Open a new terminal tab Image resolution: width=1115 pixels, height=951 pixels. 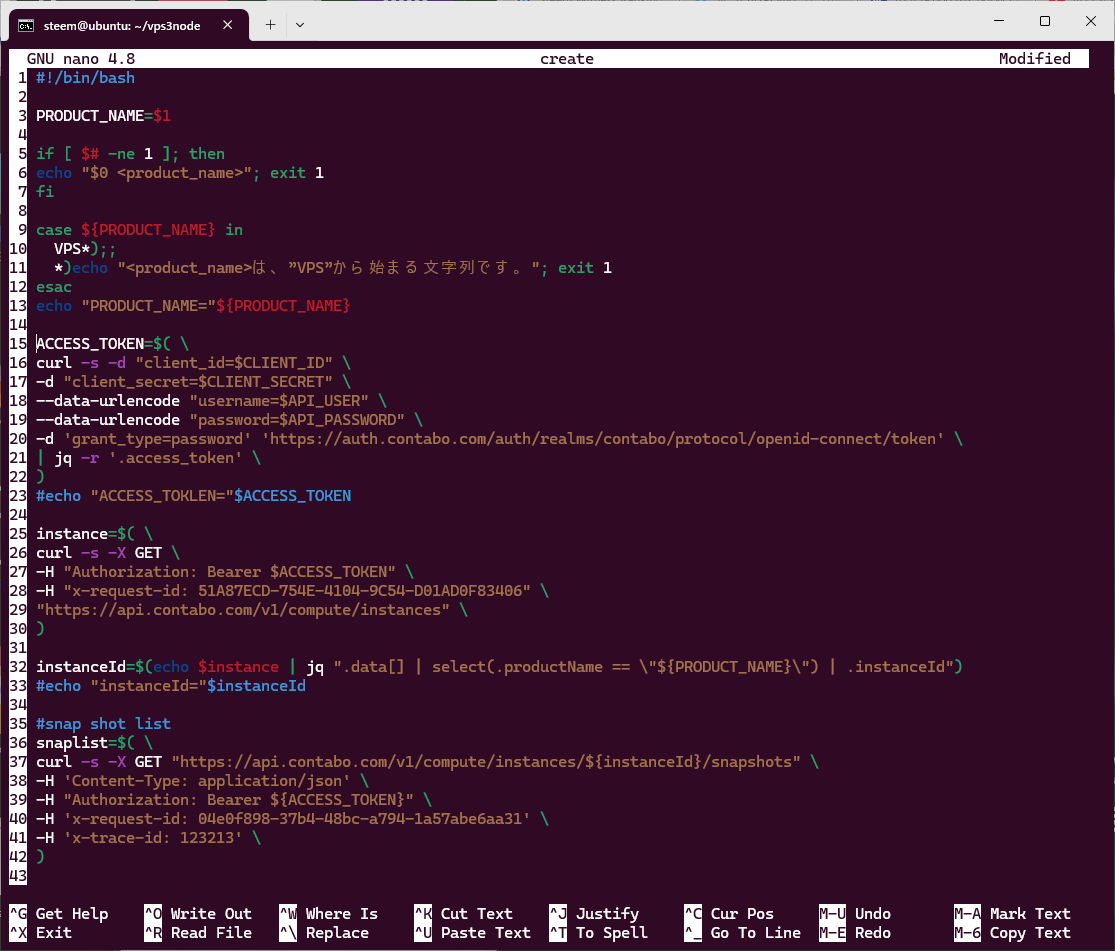point(270,25)
